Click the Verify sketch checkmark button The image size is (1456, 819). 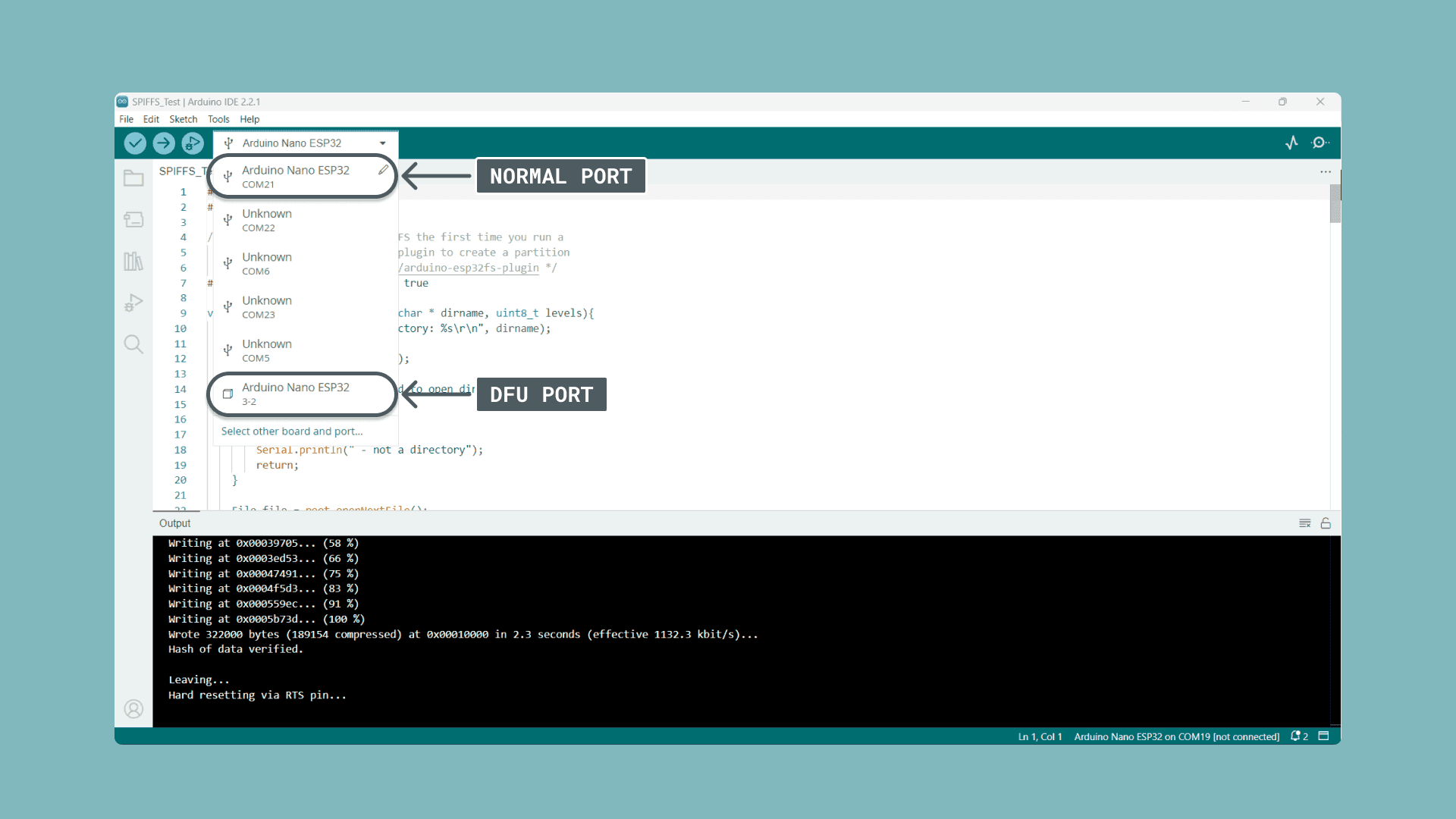135,143
